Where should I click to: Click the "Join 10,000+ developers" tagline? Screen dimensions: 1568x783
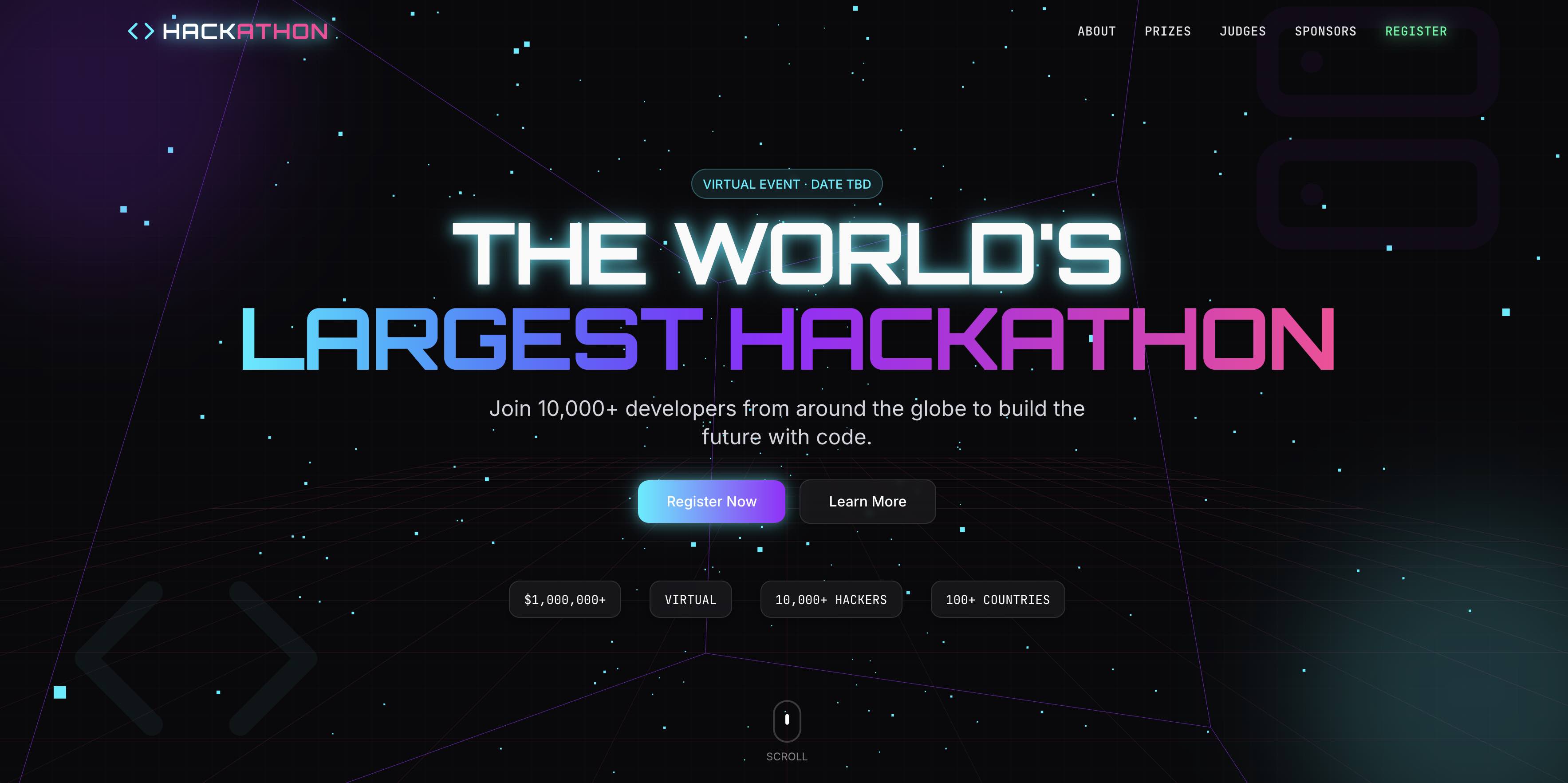[x=786, y=423]
